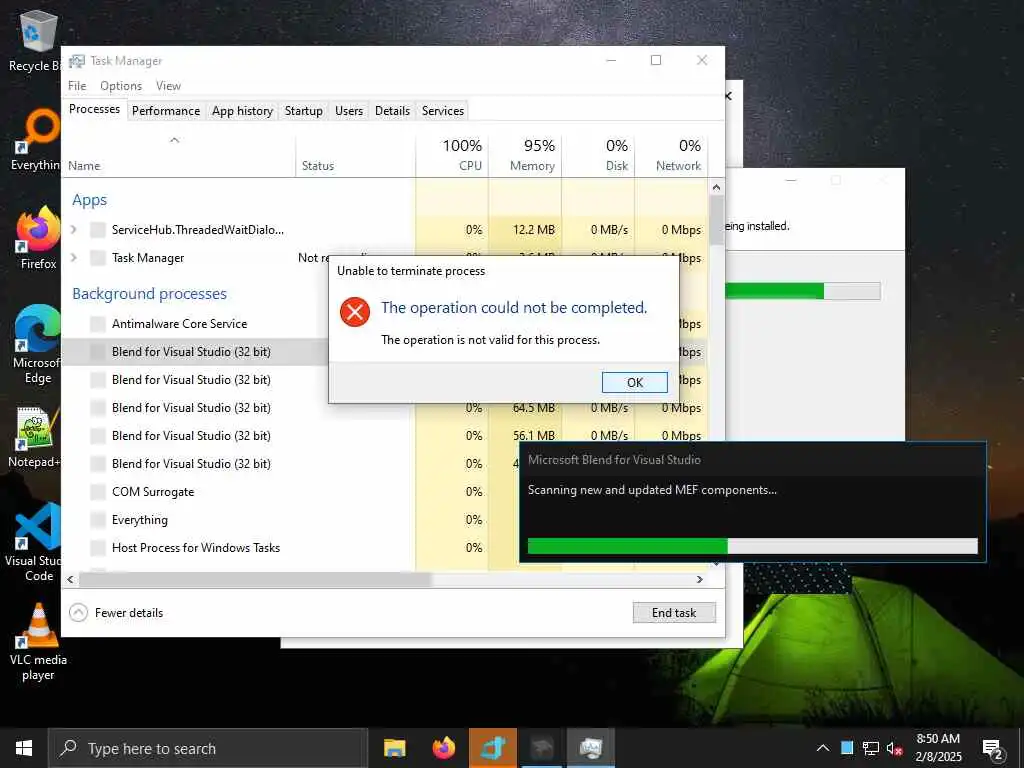Screen dimensions: 1024x768
Task: Expand the Task Manager app row
Action: click(74, 257)
